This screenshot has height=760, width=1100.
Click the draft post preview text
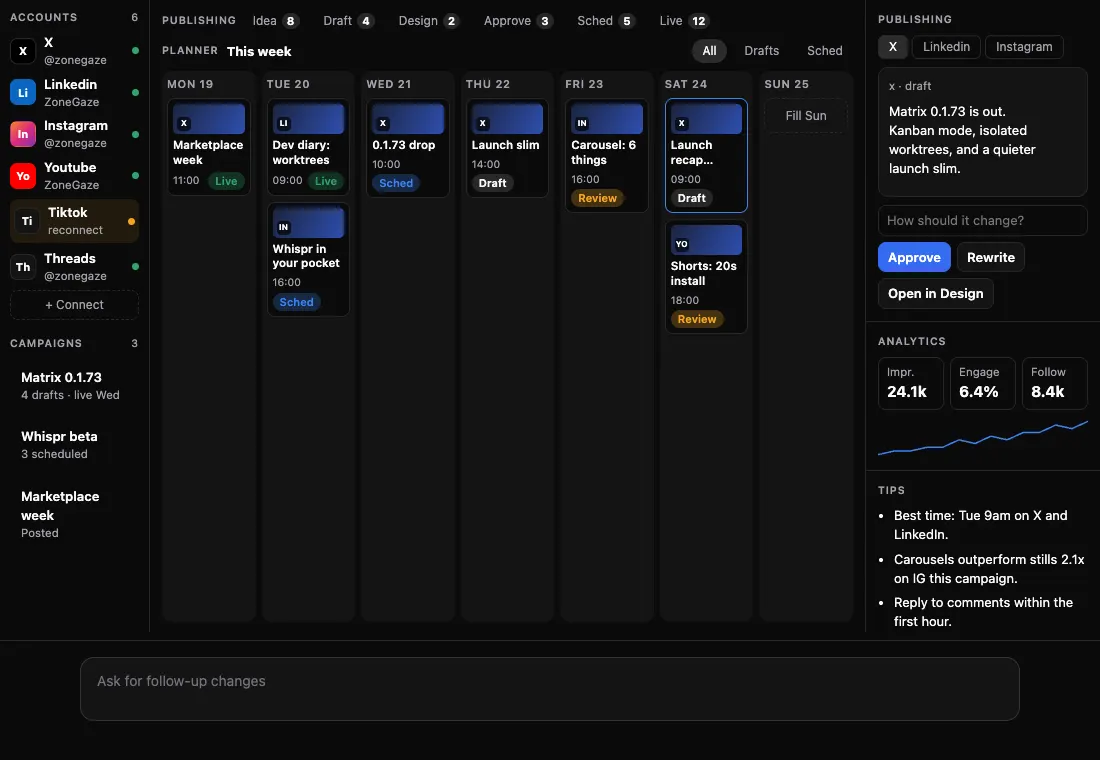pyautogui.click(x=962, y=140)
